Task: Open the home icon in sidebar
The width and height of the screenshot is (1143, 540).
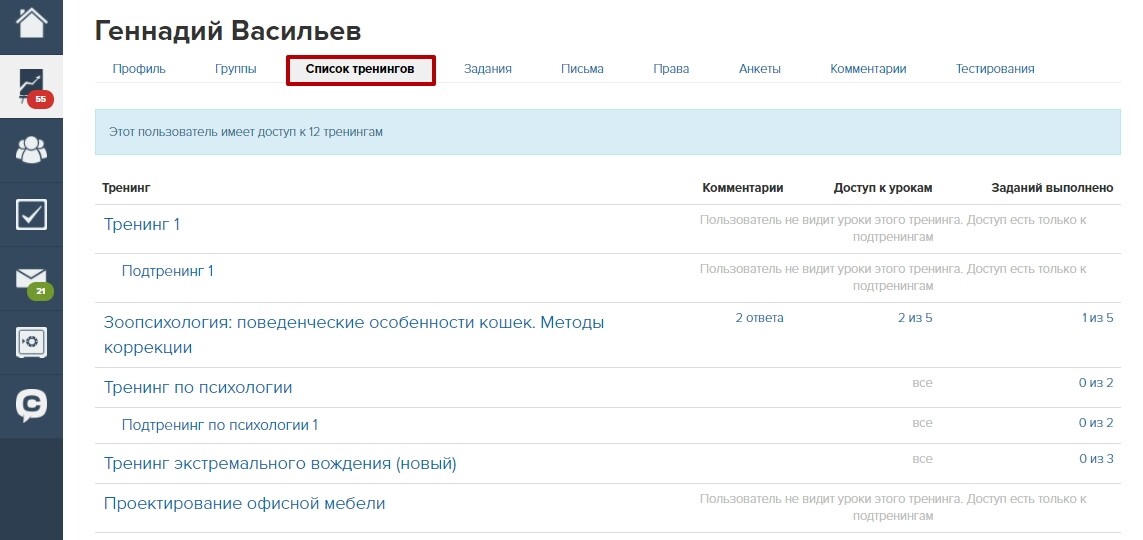Action: (x=31, y=23)
